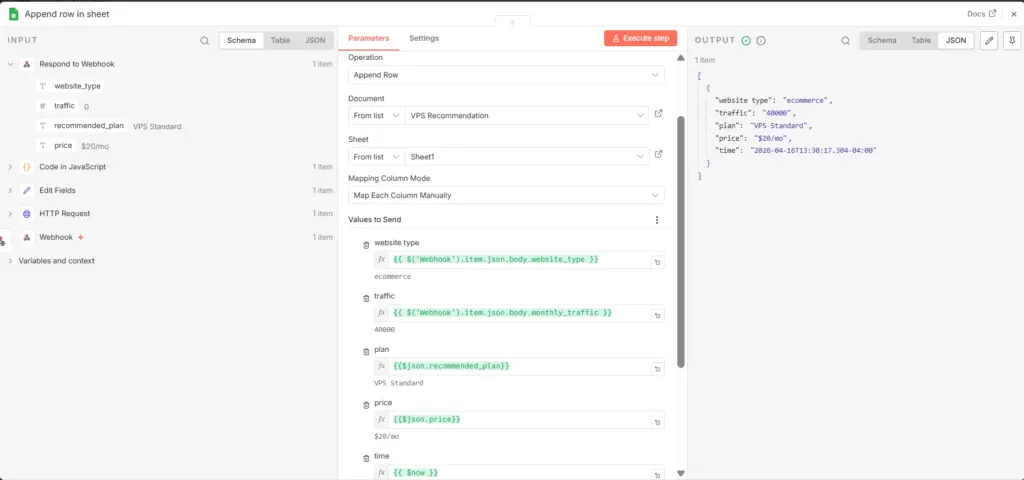Open Values to Send three-dot menu
The image size is (1024, 480).
[657, 220]
